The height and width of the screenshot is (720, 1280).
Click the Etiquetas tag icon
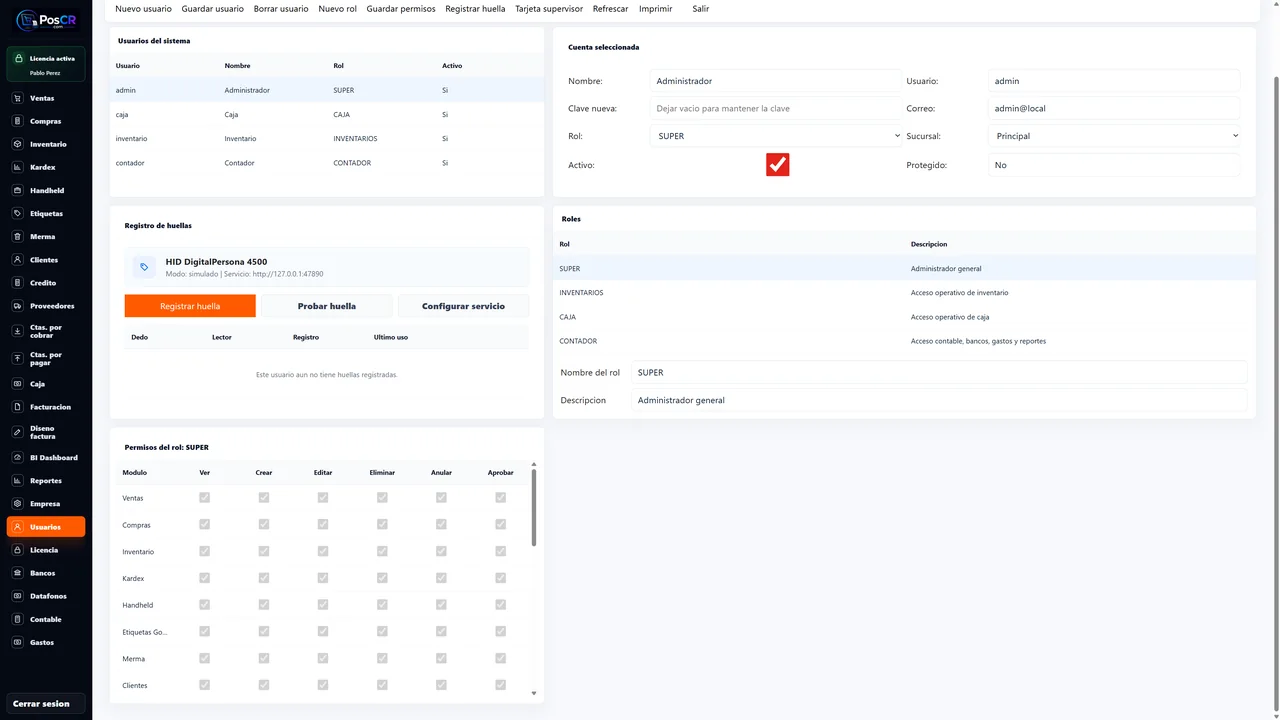click(18, 213)
